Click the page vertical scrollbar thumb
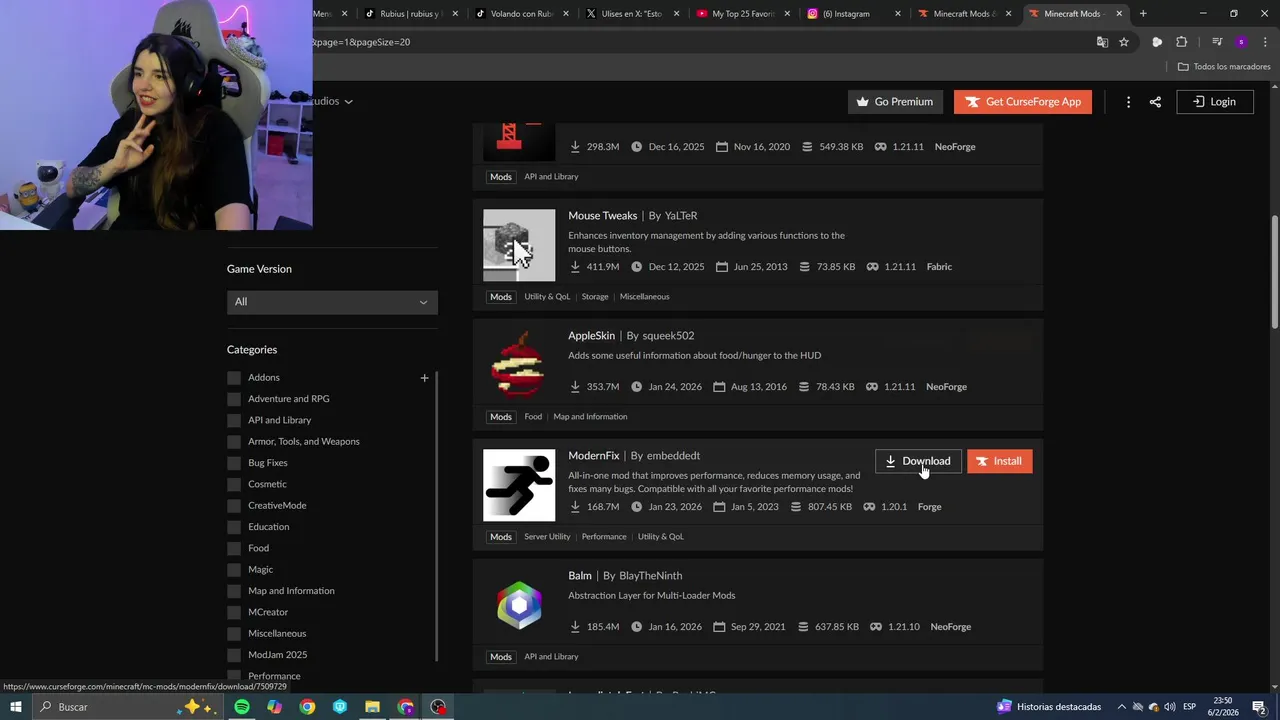Viewport: 1280px width, 720px height. click(1275, 271)
